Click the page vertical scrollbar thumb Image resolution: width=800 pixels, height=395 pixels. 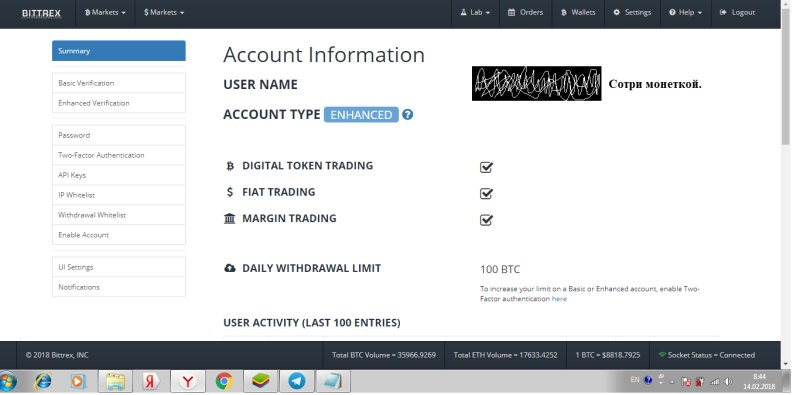[x=786, y=87]
